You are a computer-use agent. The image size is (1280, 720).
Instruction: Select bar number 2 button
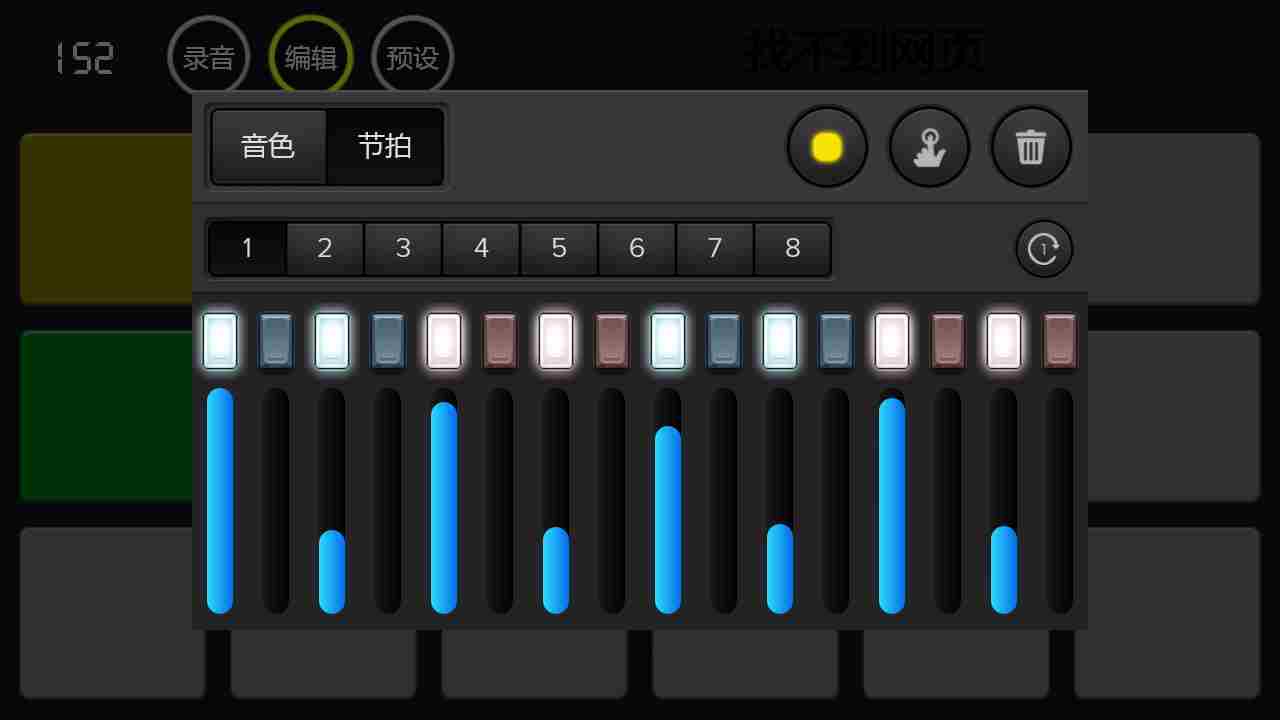(324, 248)
